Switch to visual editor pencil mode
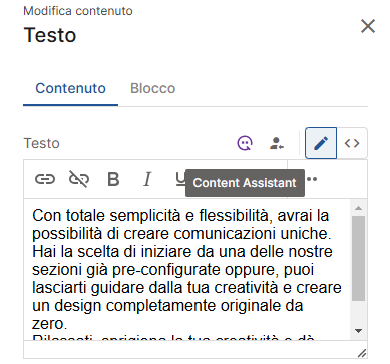The height and width of the screenshot is (364, 390). (321, 143)
